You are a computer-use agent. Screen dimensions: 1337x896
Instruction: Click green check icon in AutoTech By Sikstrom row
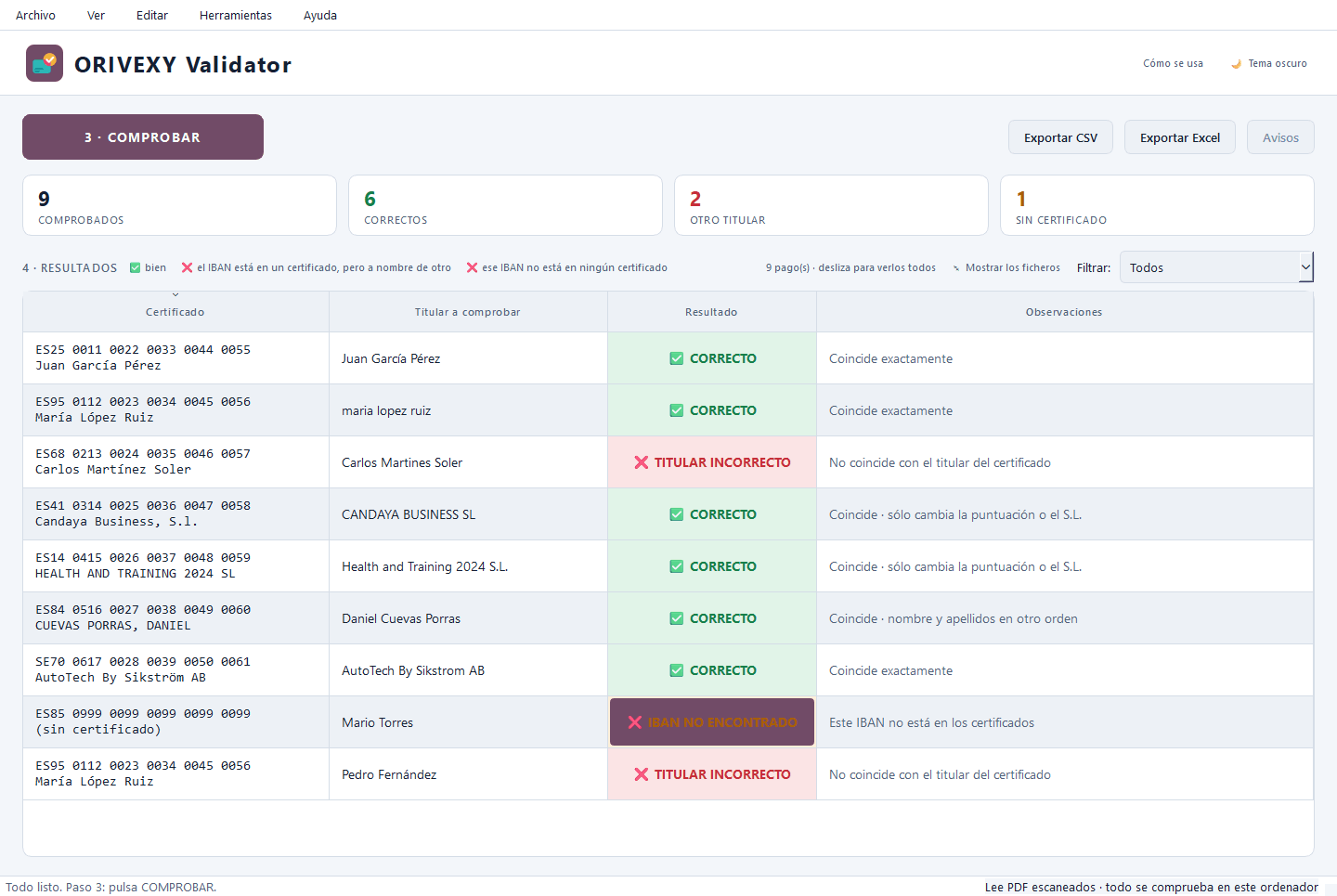(x=677, y=670)
